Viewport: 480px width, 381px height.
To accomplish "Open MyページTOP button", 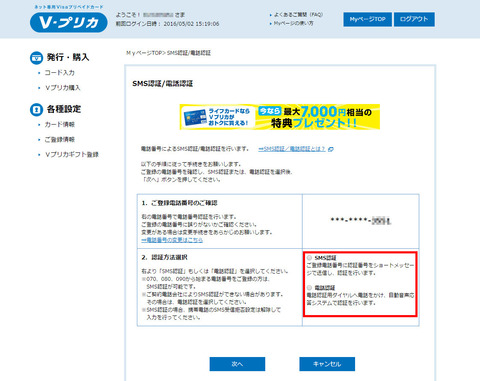I will 367,19.
